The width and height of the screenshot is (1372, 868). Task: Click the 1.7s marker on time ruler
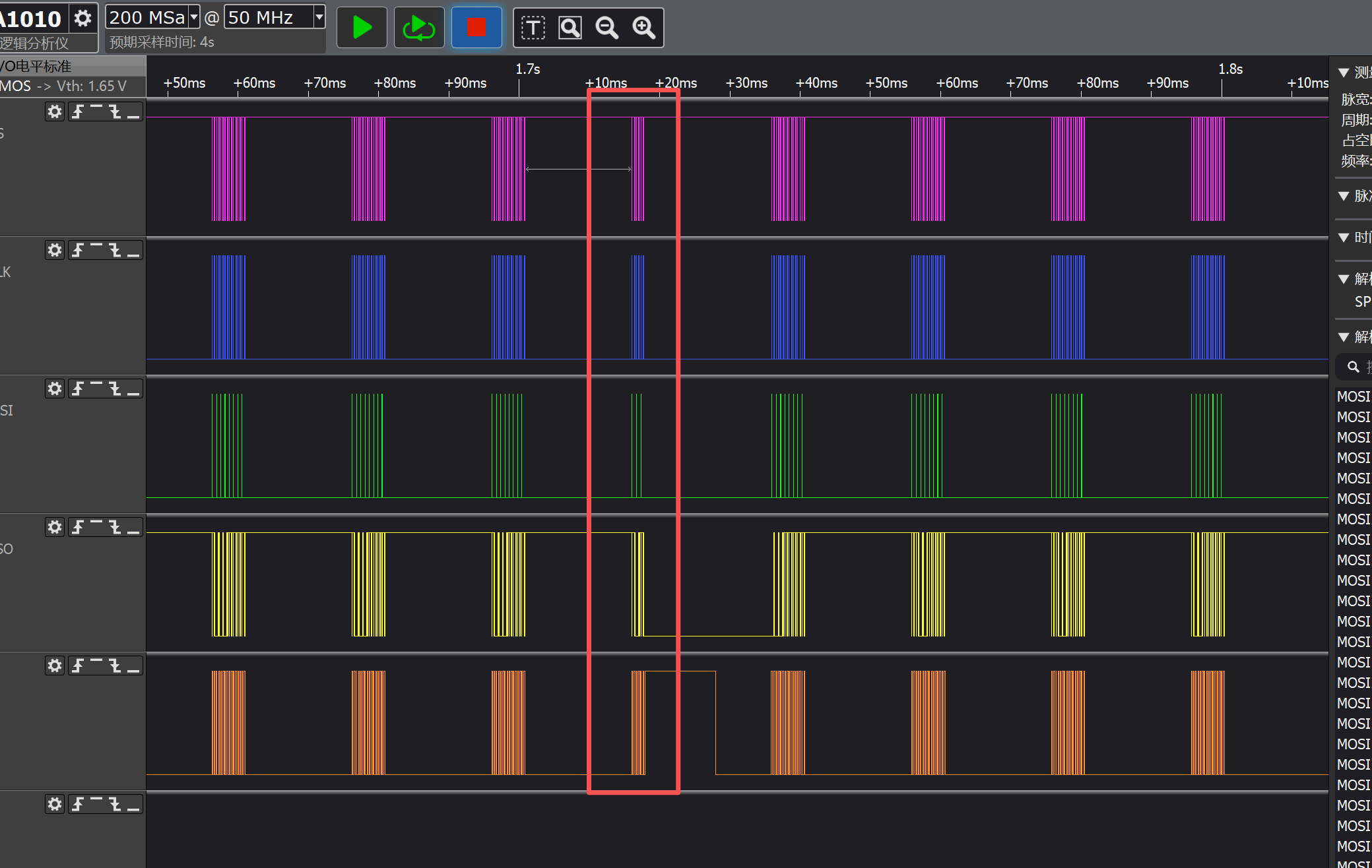[527, 69]
